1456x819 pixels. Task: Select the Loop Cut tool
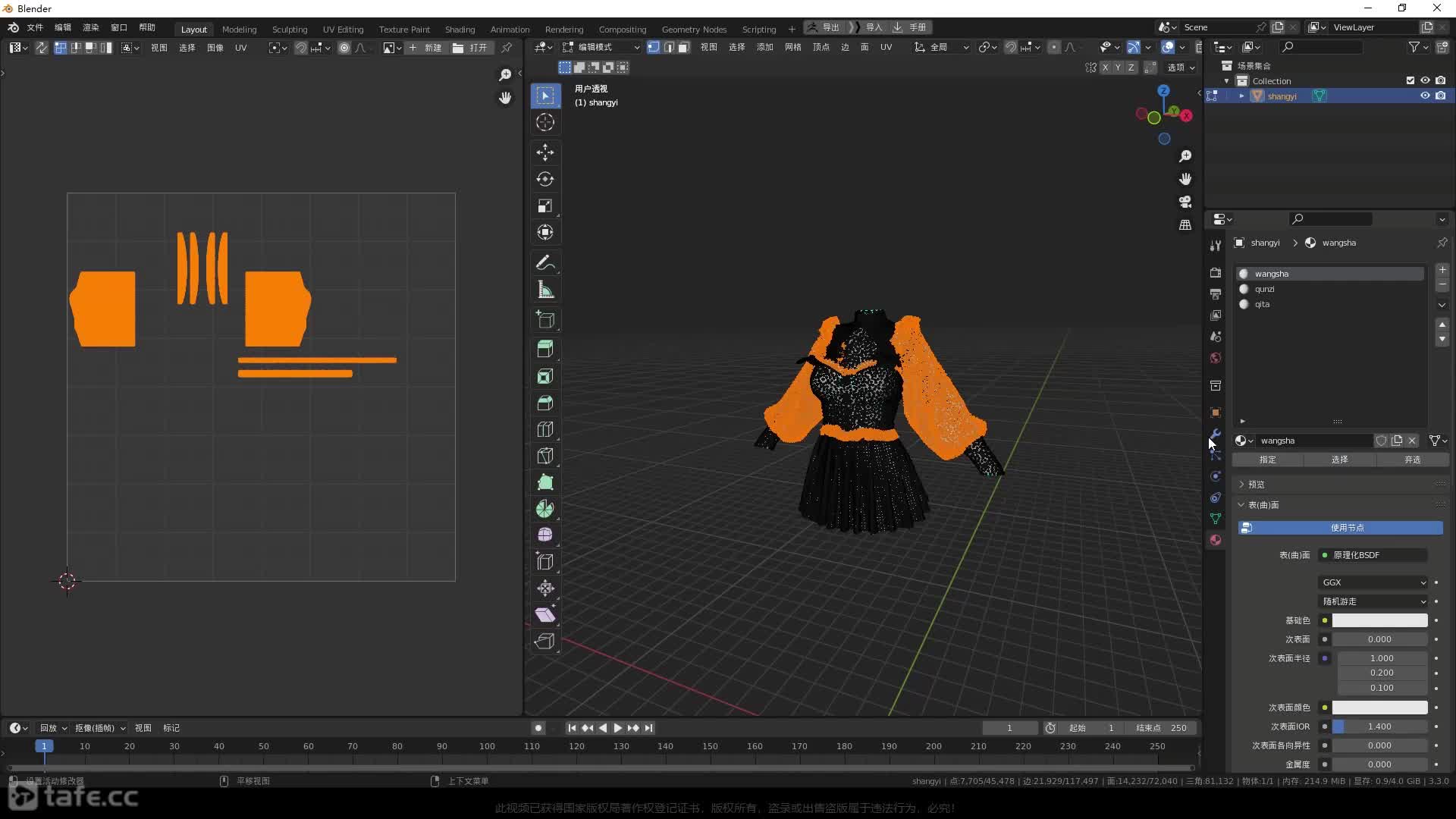pyautogui.click(x=545, y=429)
